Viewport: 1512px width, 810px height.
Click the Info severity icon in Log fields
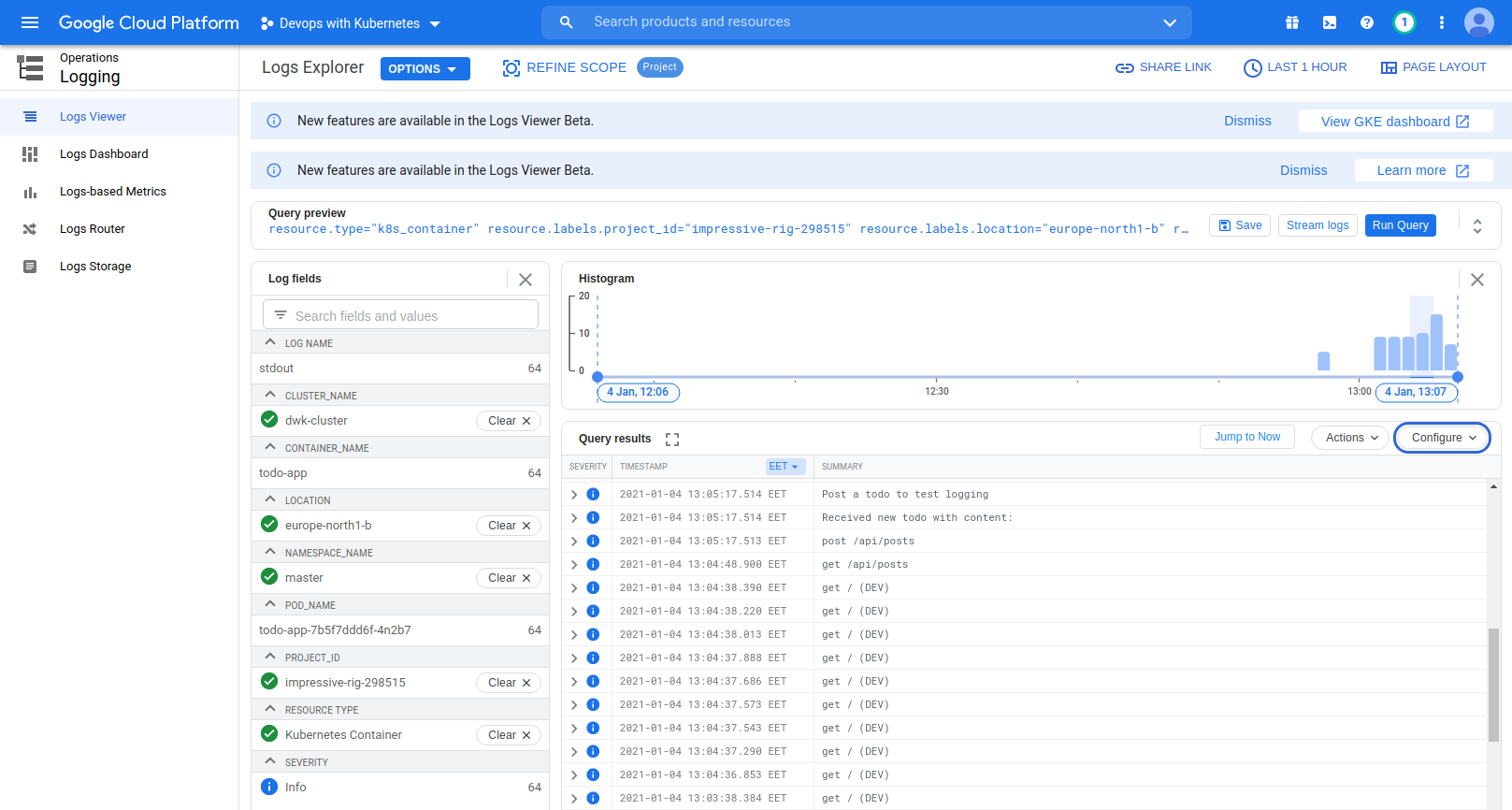[269, 787]
